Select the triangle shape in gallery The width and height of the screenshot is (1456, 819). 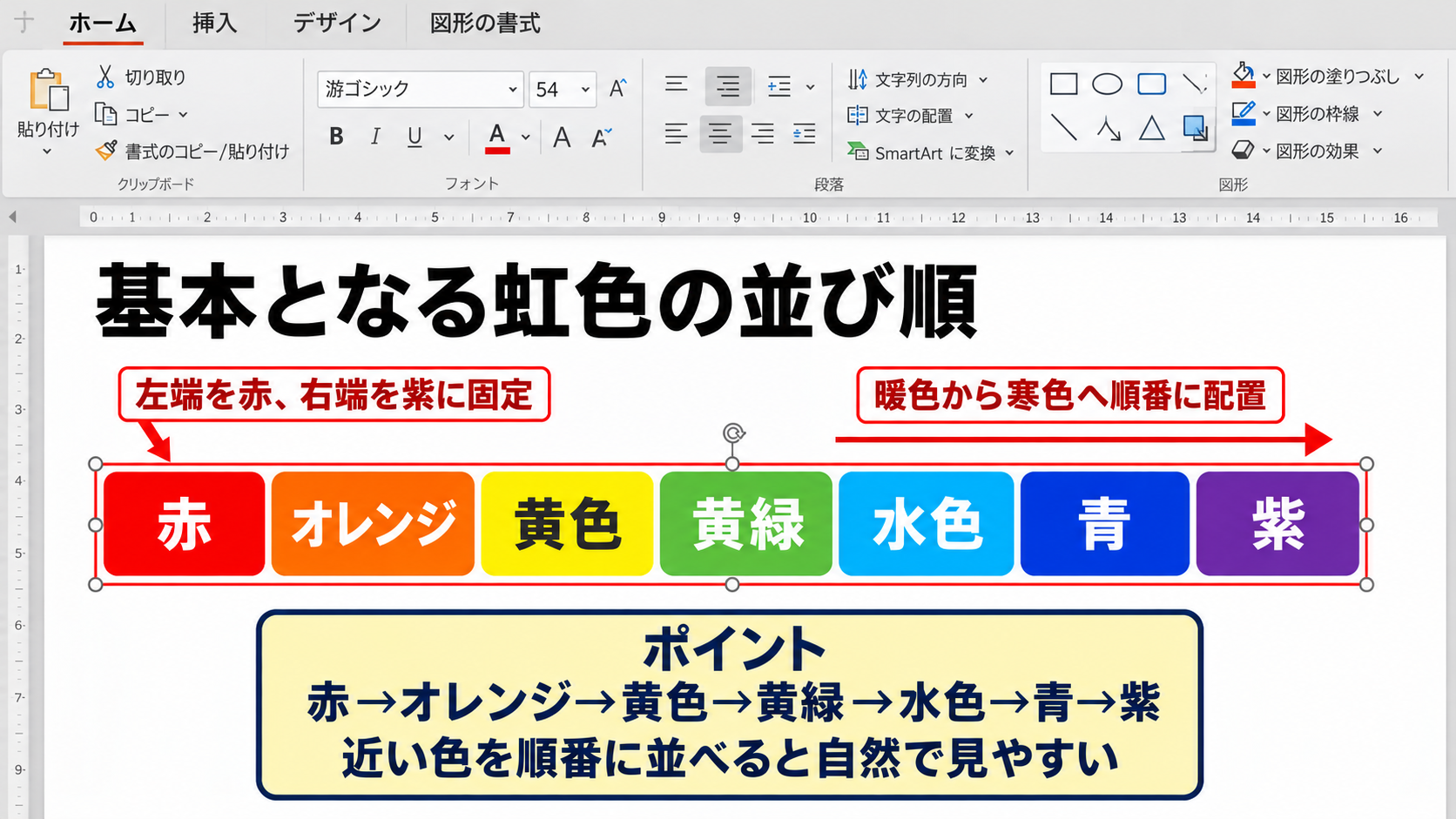click(1151, 129)
